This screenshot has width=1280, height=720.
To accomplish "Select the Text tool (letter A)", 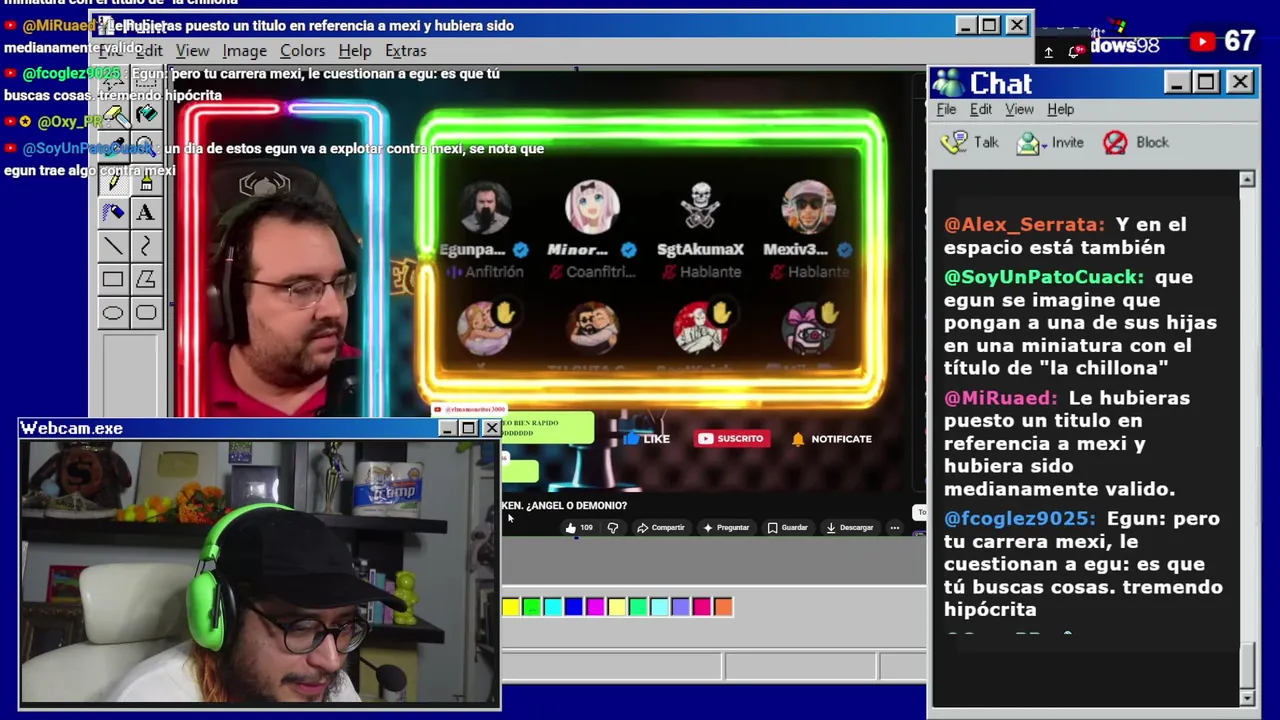I will [146, 213].
